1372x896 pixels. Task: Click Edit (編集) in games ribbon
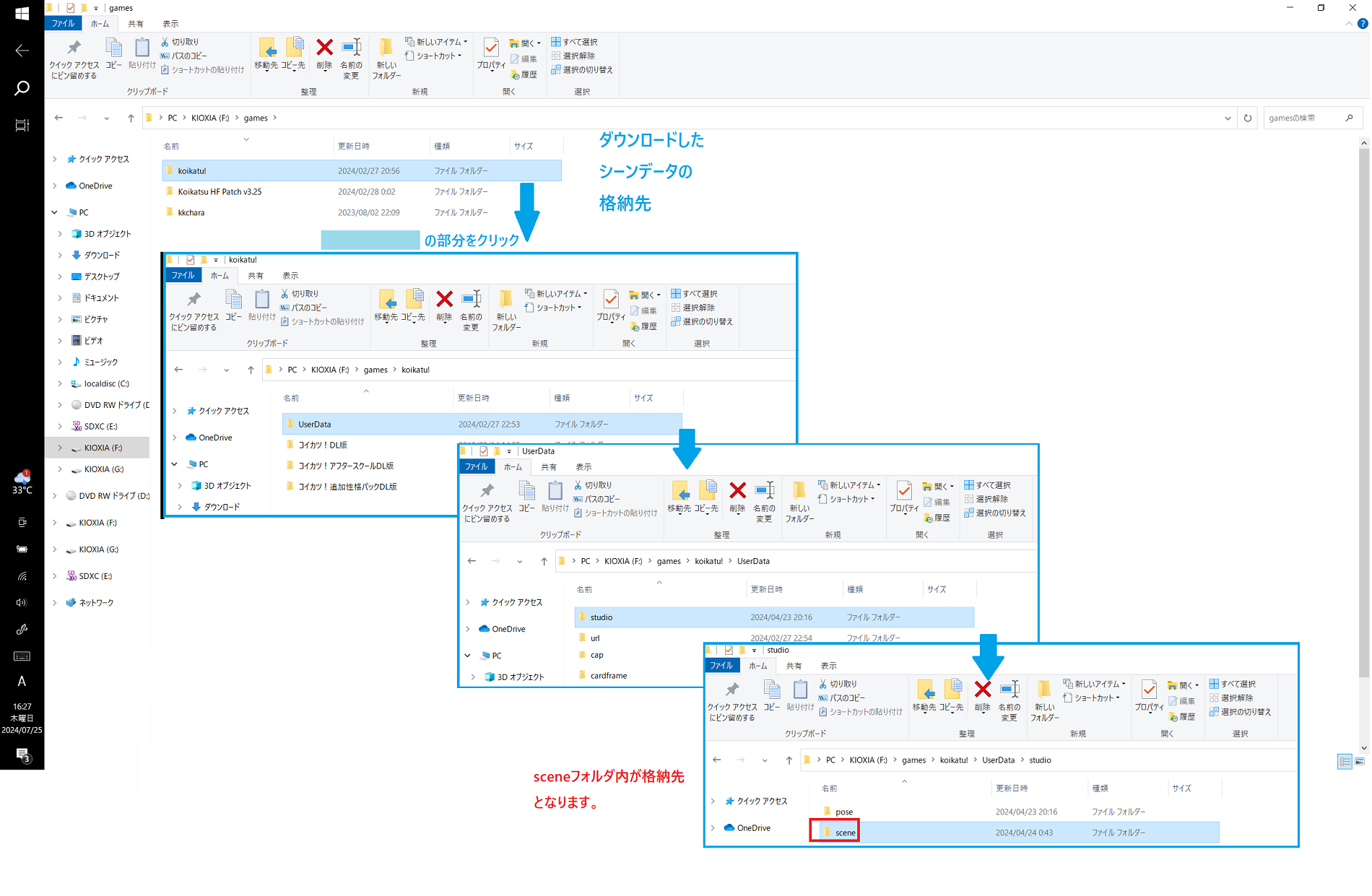[x=524, y=59]
